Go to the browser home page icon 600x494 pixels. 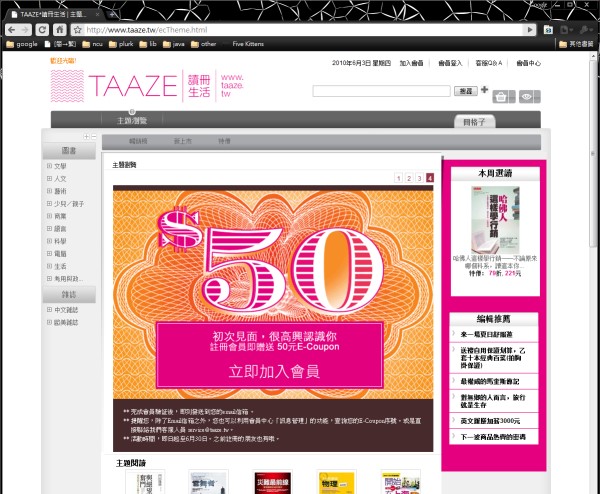[x=60, y=30]
